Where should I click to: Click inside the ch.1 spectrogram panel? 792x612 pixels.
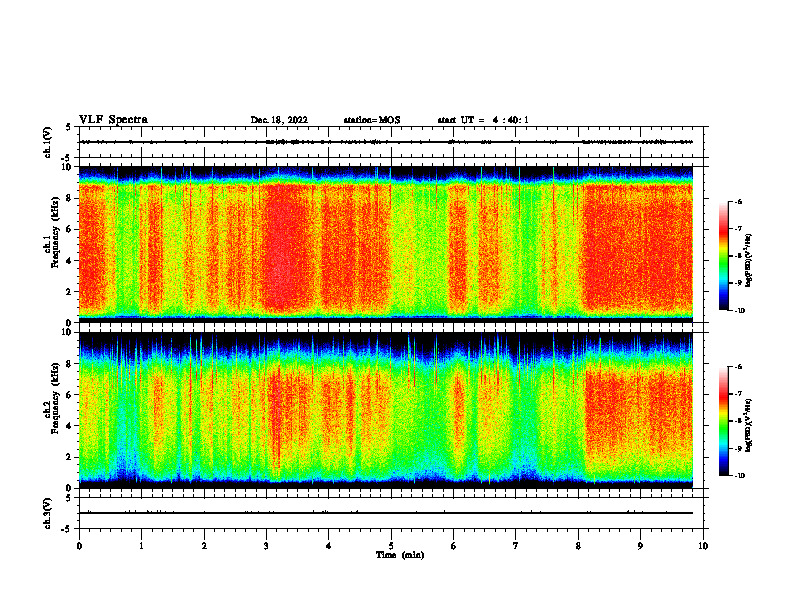(386, 244)
